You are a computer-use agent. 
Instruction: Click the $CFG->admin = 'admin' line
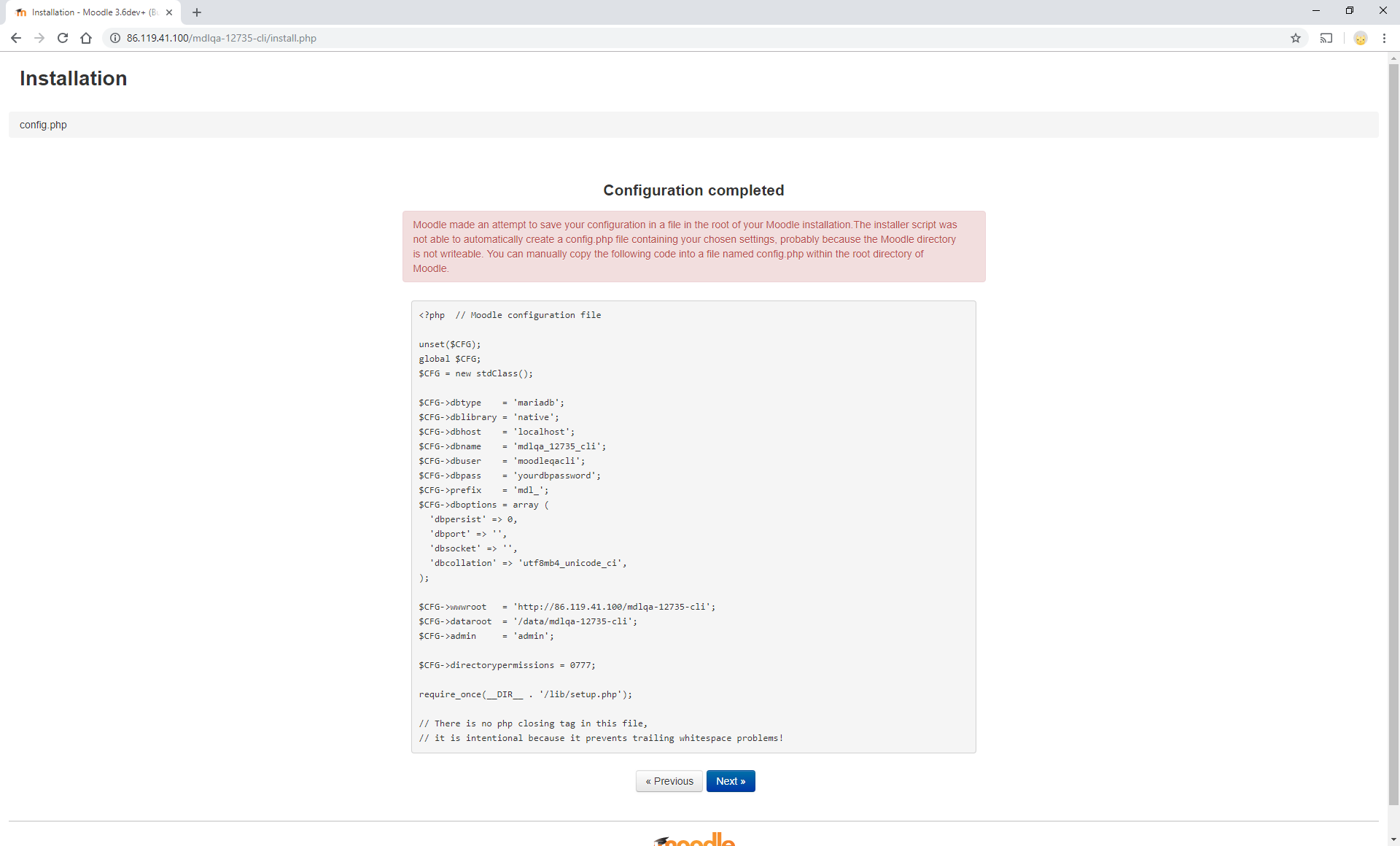click(486, 636)
